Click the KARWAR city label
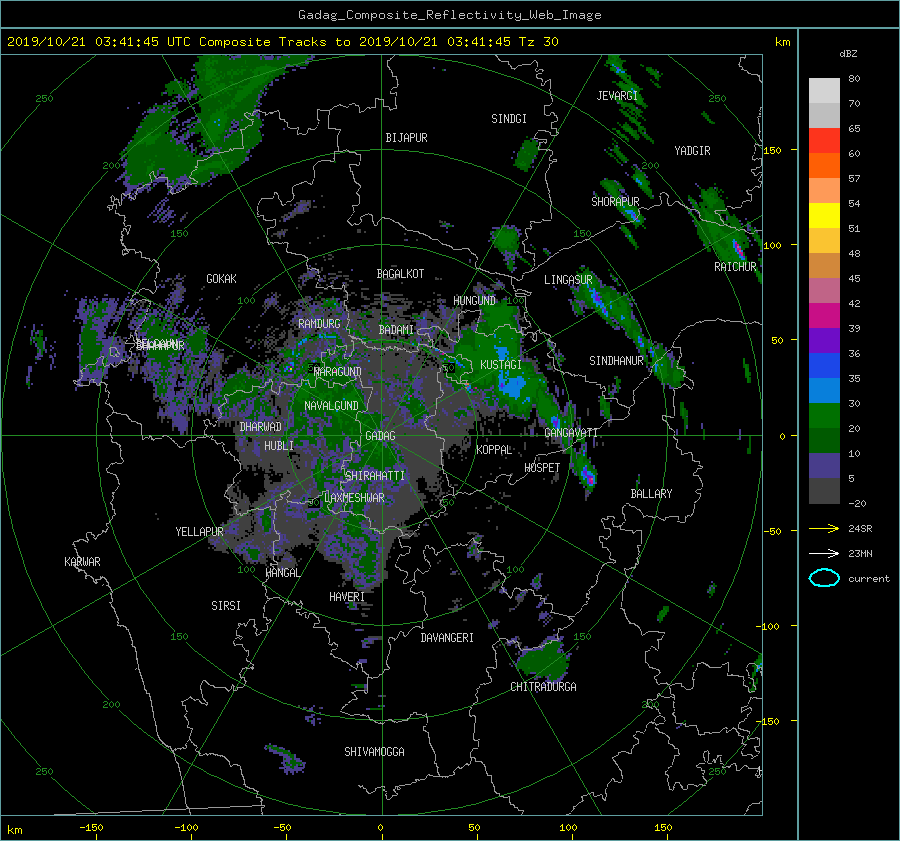Viewport: 900px width, 841px height. point(82,562)
